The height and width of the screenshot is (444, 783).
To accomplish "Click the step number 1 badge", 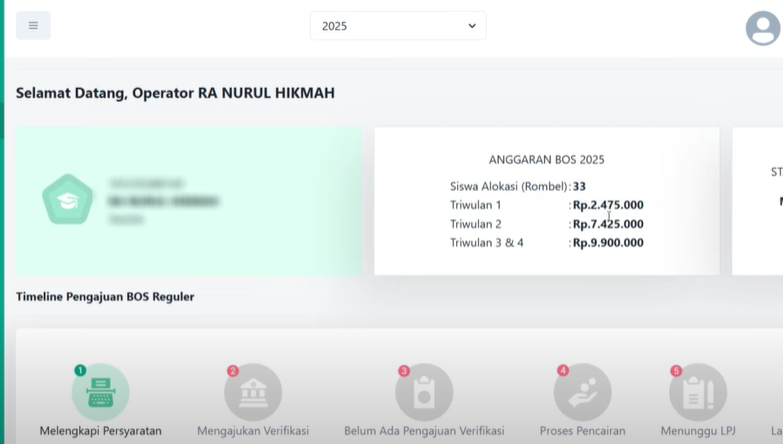I will click(80, 371).
